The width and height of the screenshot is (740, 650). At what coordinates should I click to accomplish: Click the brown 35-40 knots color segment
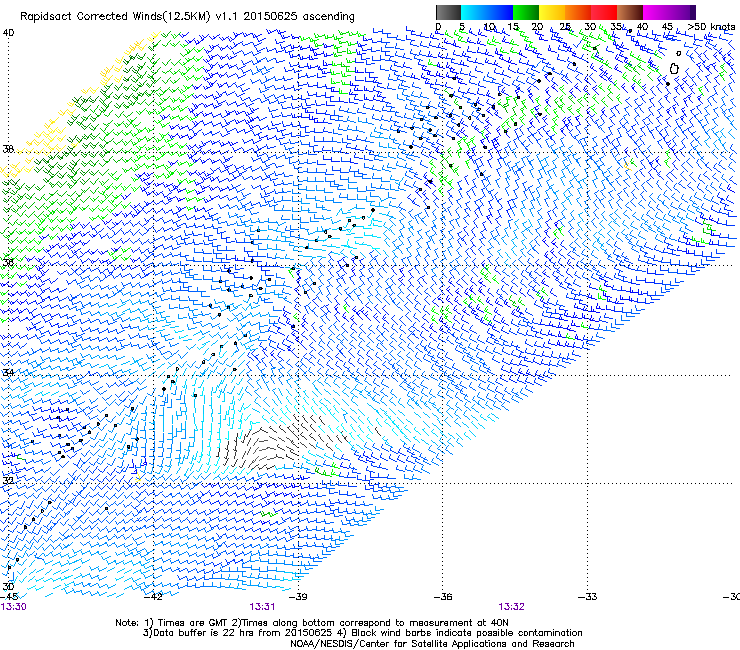(x=630, y=12)
